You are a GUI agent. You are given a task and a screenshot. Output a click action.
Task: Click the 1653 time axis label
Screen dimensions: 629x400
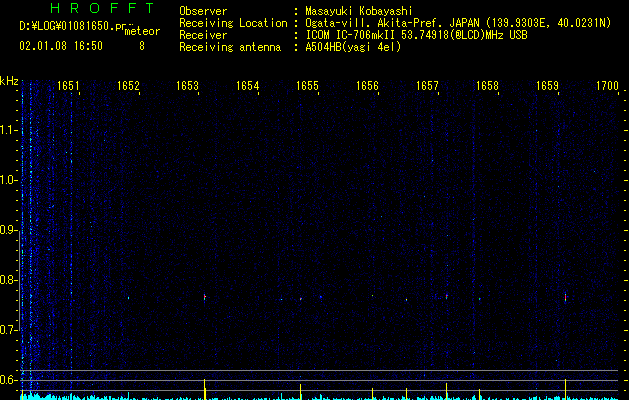pos(187,86)
